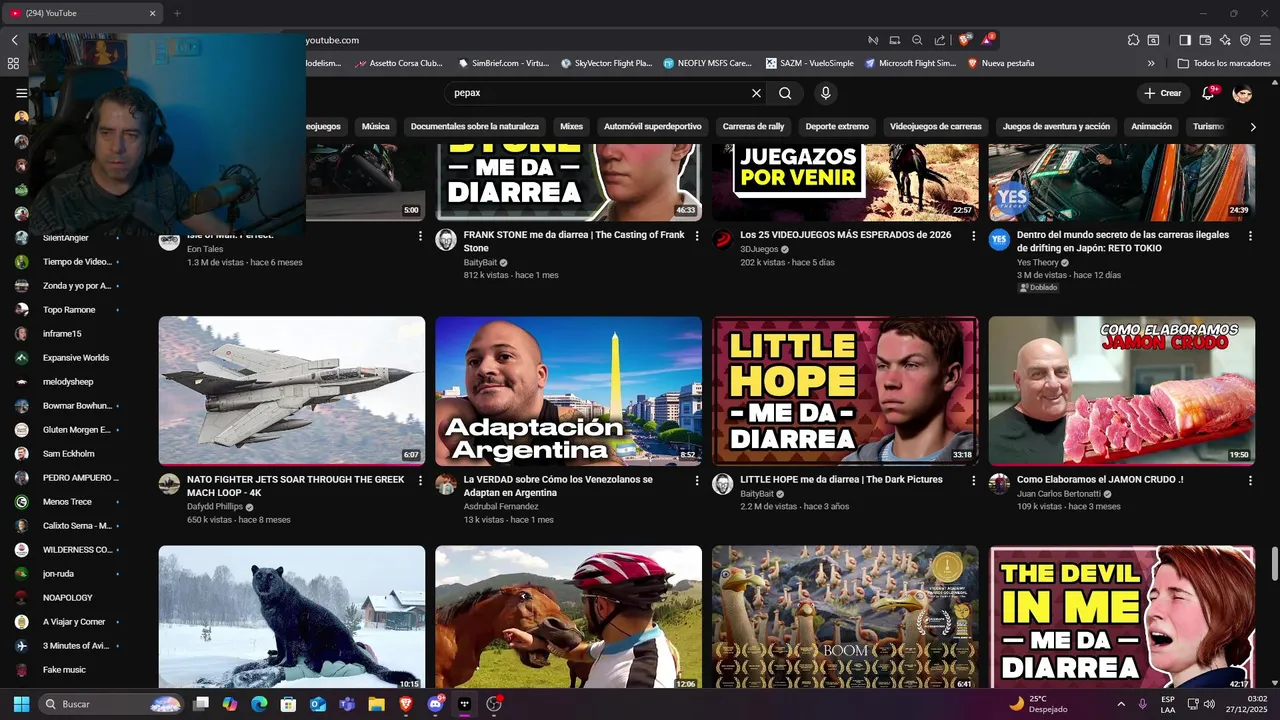Click the zoom-out magnifier icon

[x=917, y=40]
